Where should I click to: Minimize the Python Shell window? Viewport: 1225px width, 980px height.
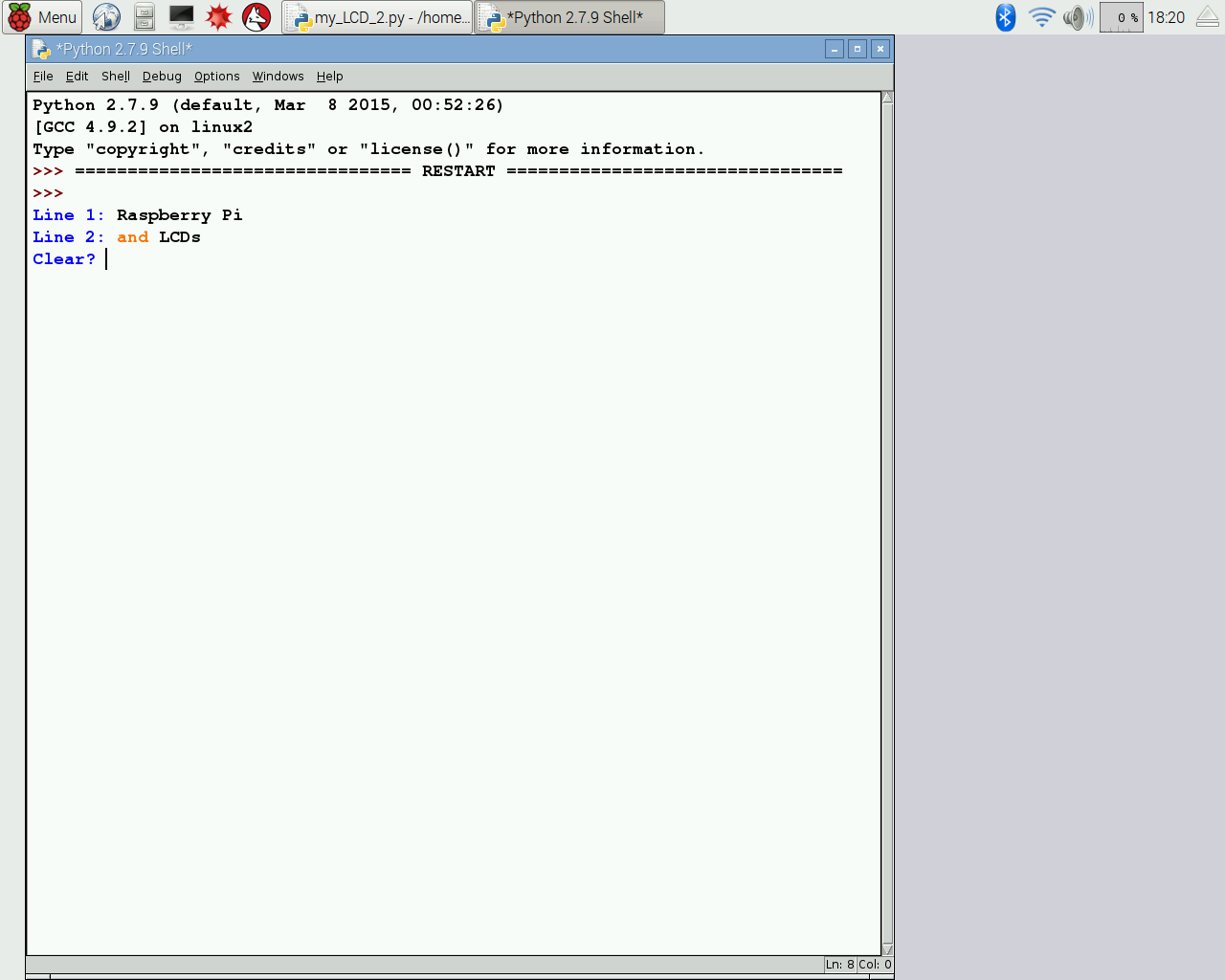point(835,49)
